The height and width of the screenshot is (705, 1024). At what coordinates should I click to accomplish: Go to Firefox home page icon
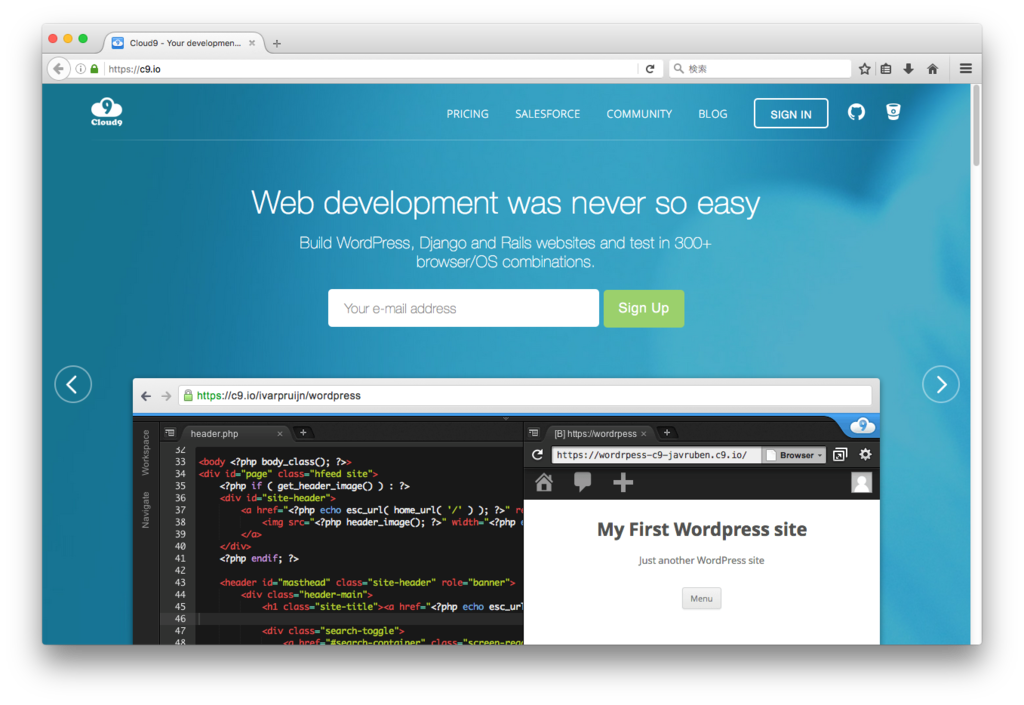tap(933, 69)
